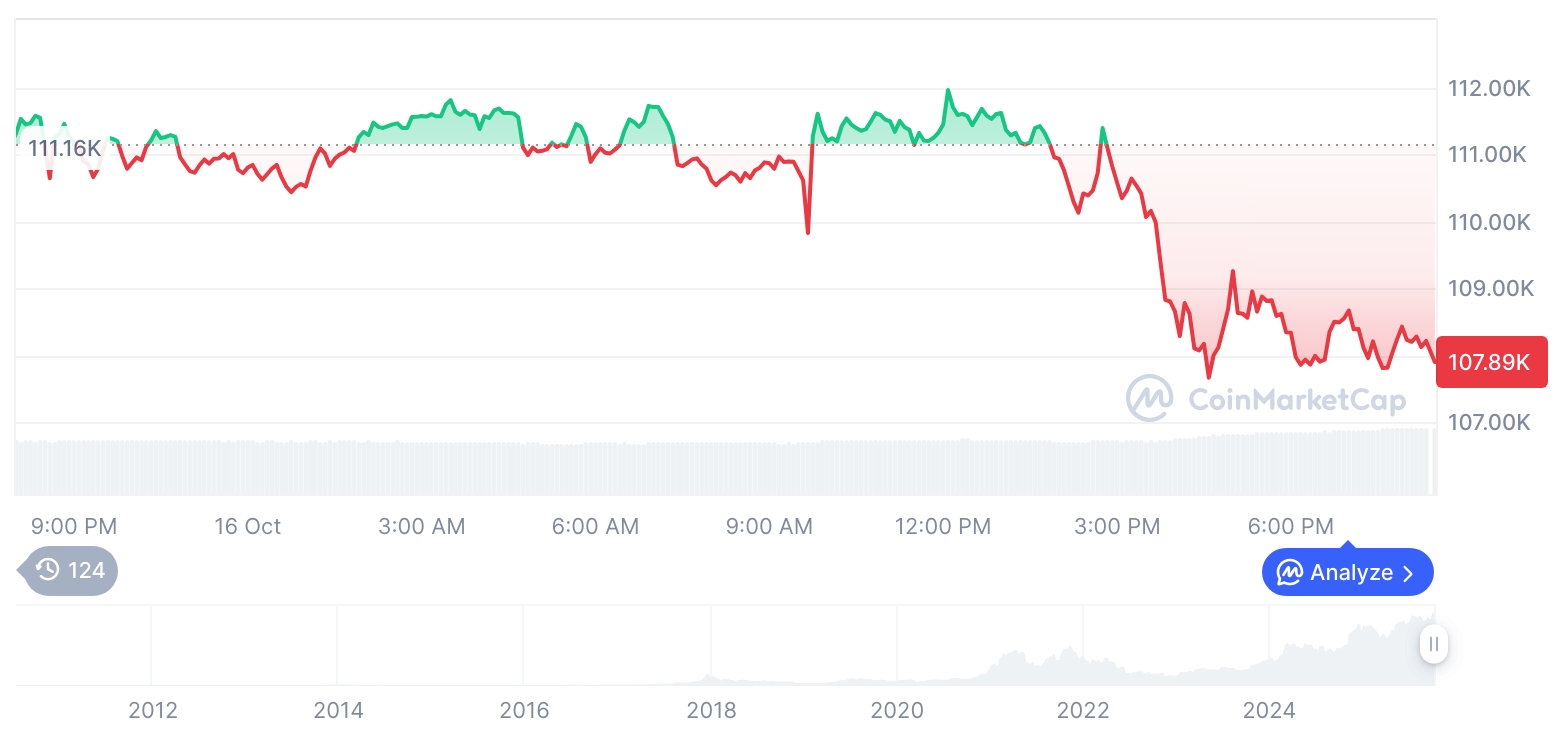Click the 112.00K price axis label

pyautogui.click(x=1489, y=89)
